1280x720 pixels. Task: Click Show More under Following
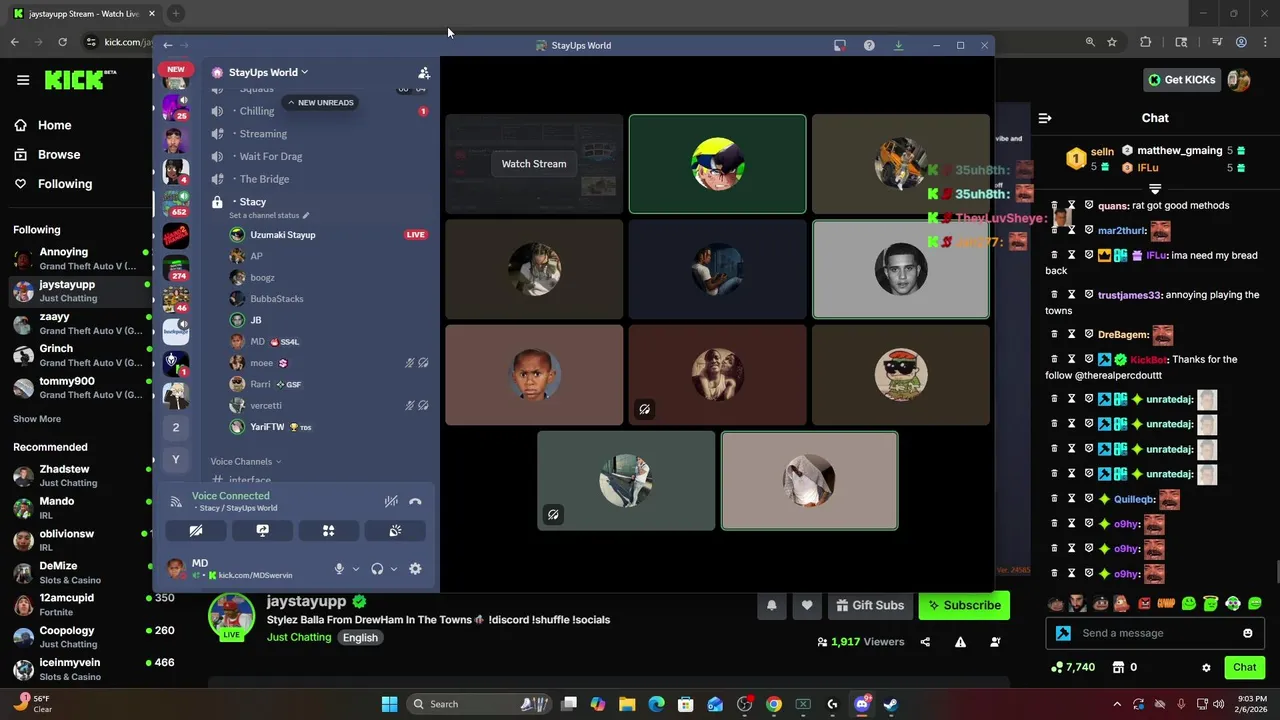tap(37, 419)
